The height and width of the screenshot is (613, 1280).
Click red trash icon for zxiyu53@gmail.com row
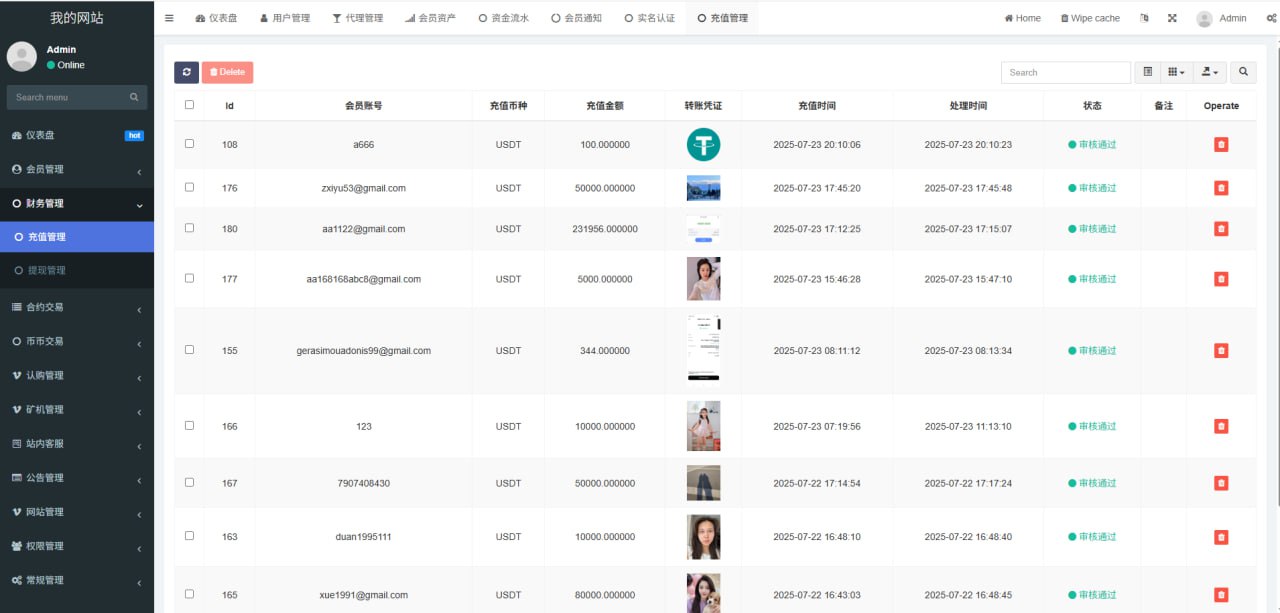(x=1220, y=188)
